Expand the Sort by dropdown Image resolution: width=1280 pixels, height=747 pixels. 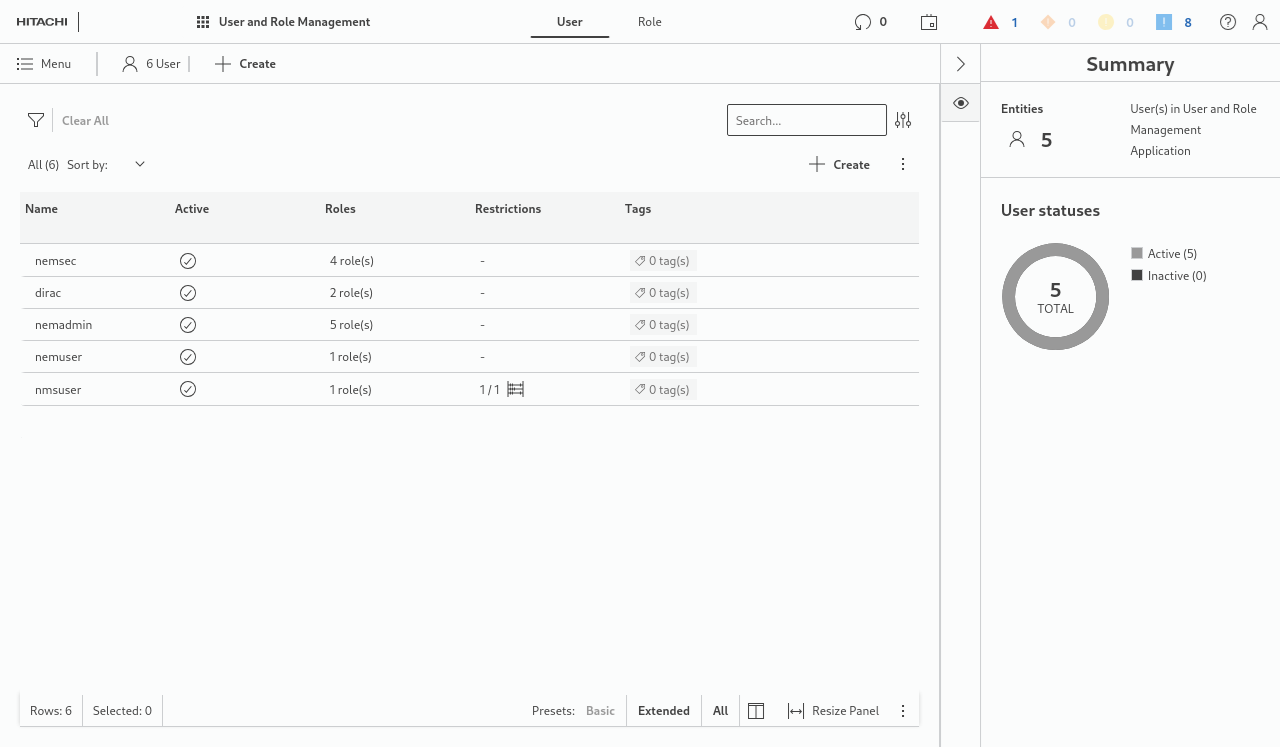[x=140, y=164]
